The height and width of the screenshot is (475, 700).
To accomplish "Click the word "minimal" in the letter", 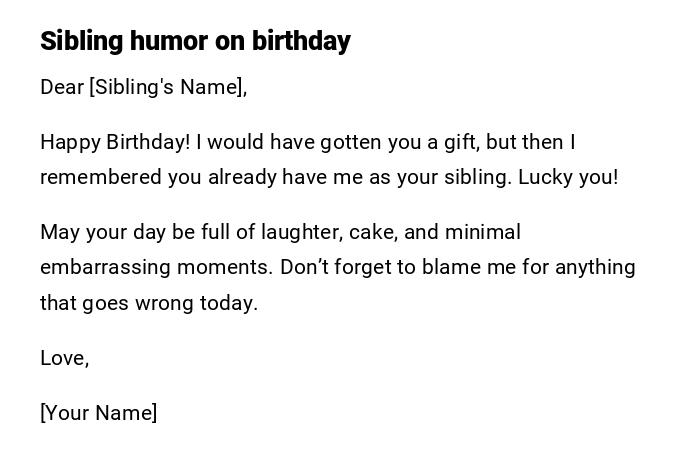I will [x=483, y=232].
